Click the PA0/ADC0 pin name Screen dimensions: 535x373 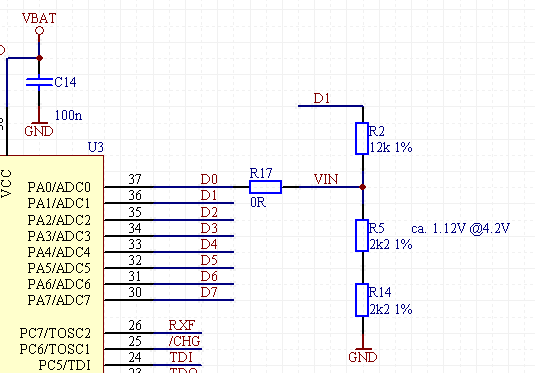(x=59, y=187)
